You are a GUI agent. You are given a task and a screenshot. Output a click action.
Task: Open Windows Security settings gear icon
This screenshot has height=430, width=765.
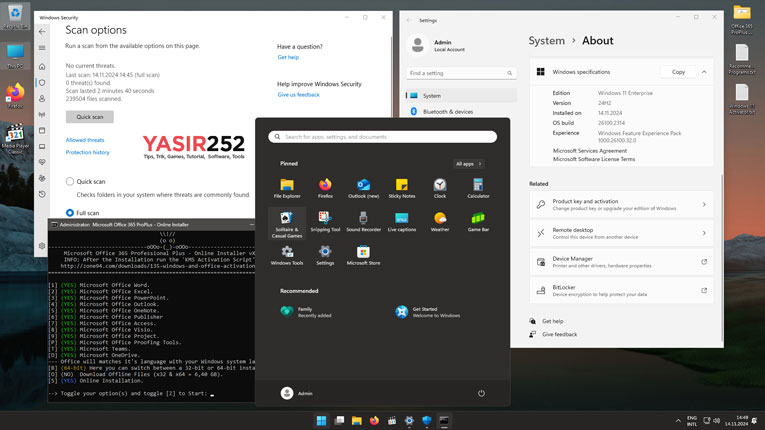(42, 246)
